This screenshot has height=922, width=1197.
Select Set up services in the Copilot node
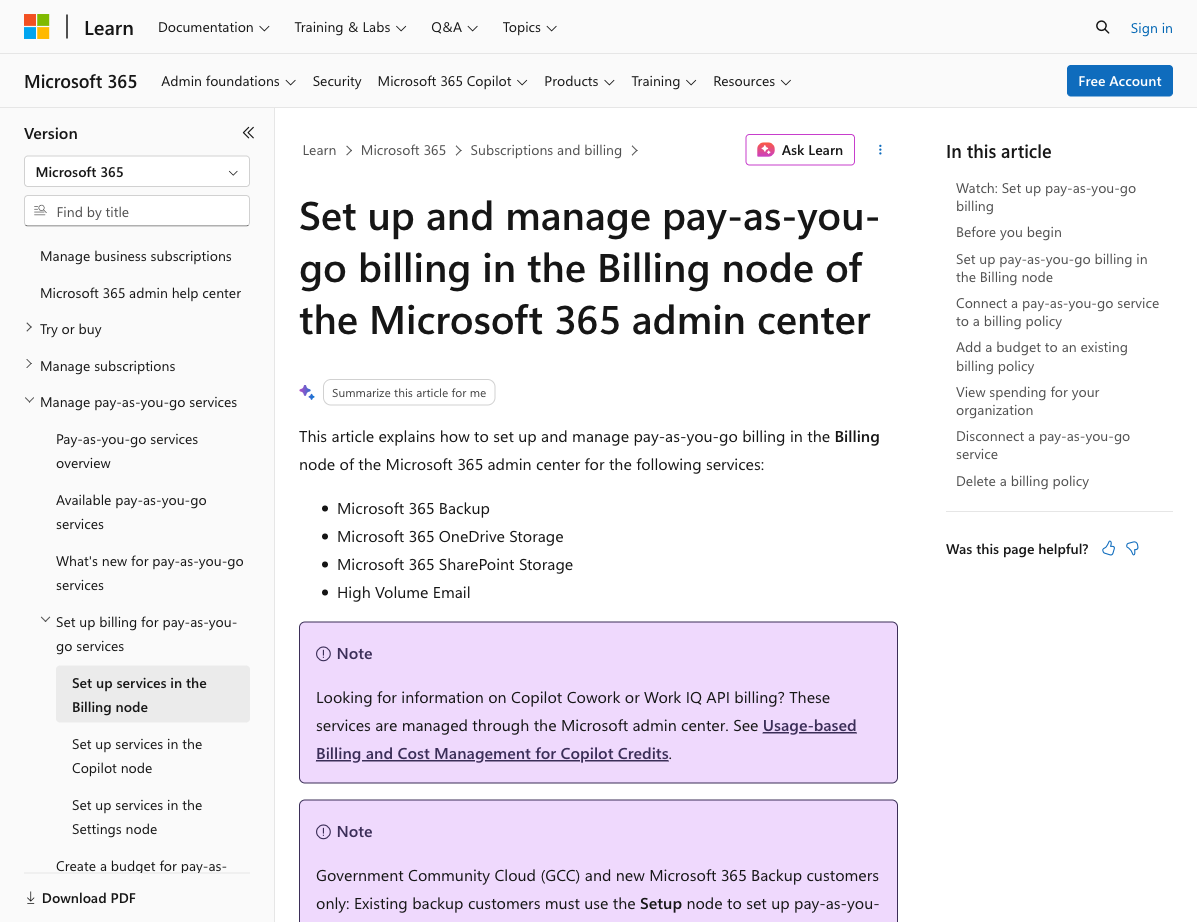[137, 756]
